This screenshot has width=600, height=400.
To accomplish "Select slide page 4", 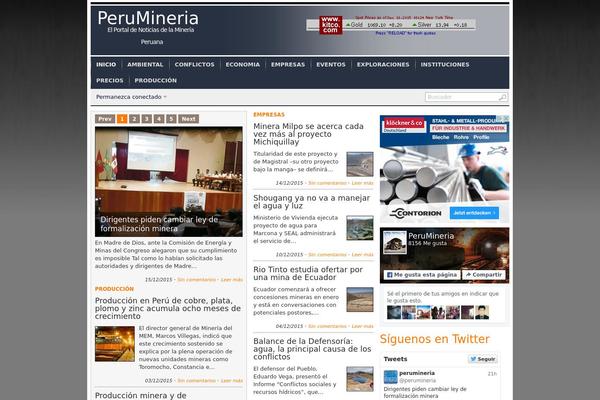I will pyautogui.click(x=159, y=119).
